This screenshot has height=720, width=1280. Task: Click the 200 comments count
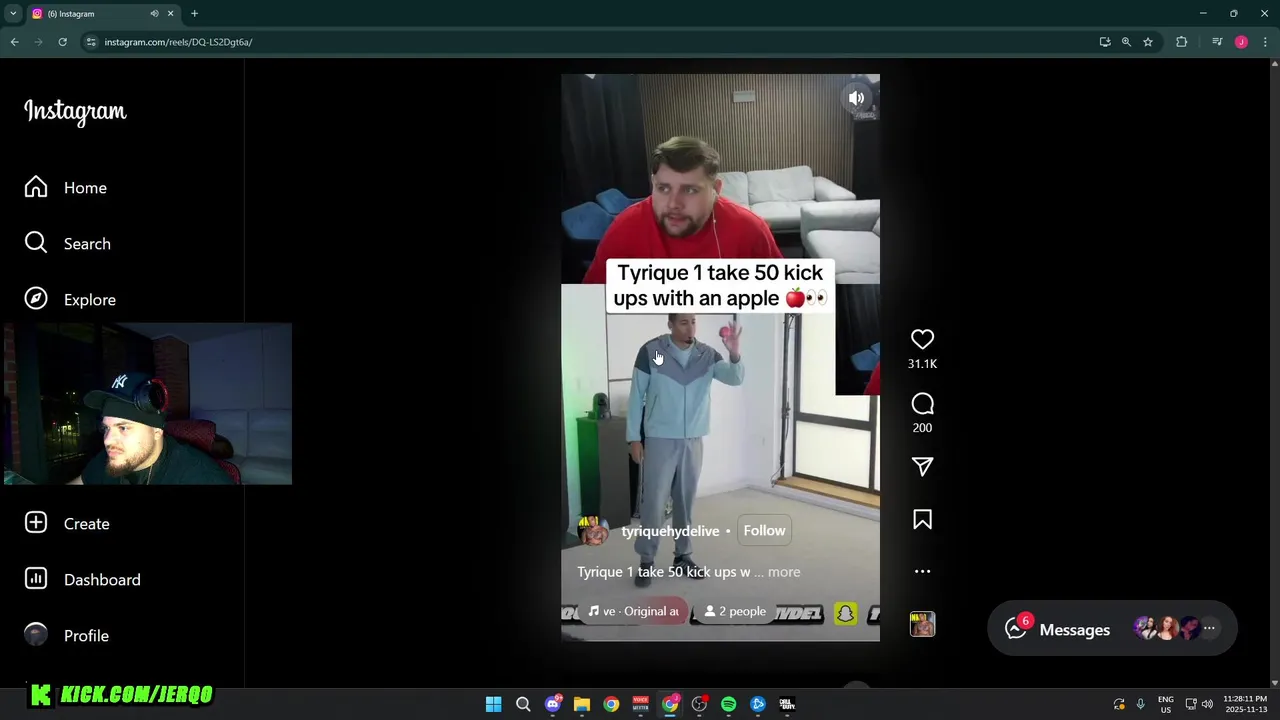point(922,428)
